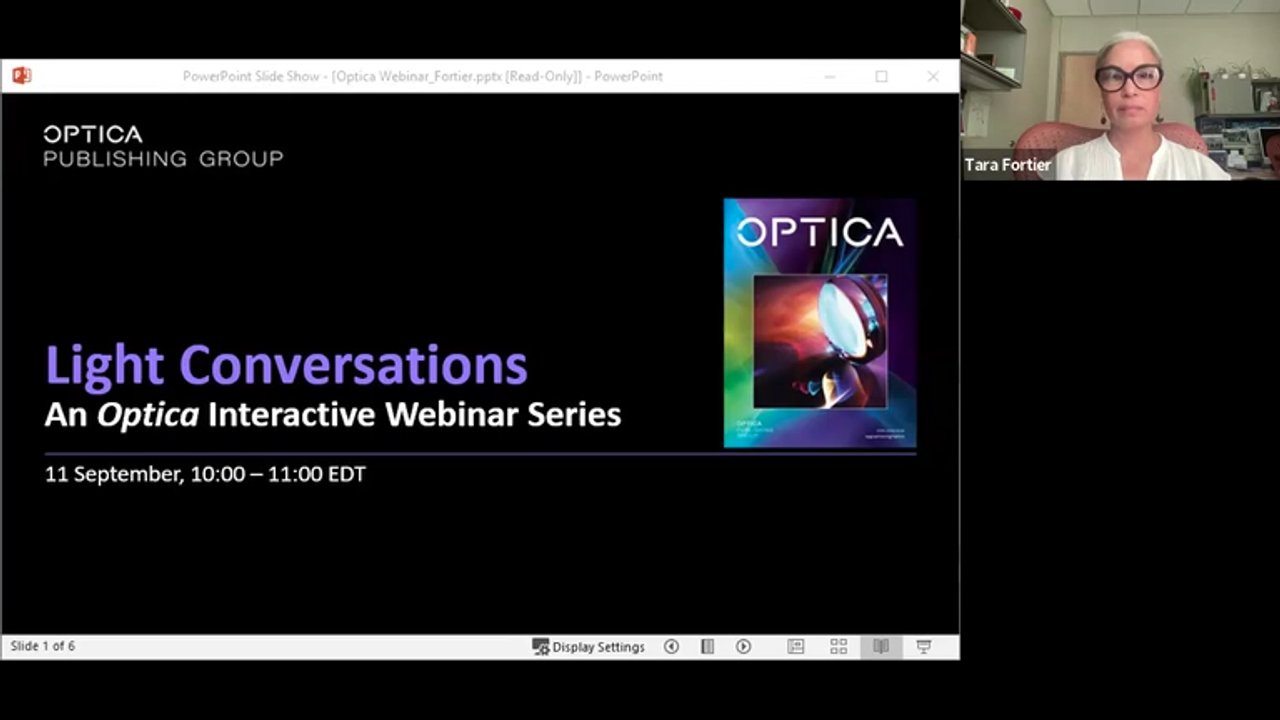The image size is (1280, 720).
Task: Maximize the PowerPoint Slide Show window
Action: click(881, 76)
